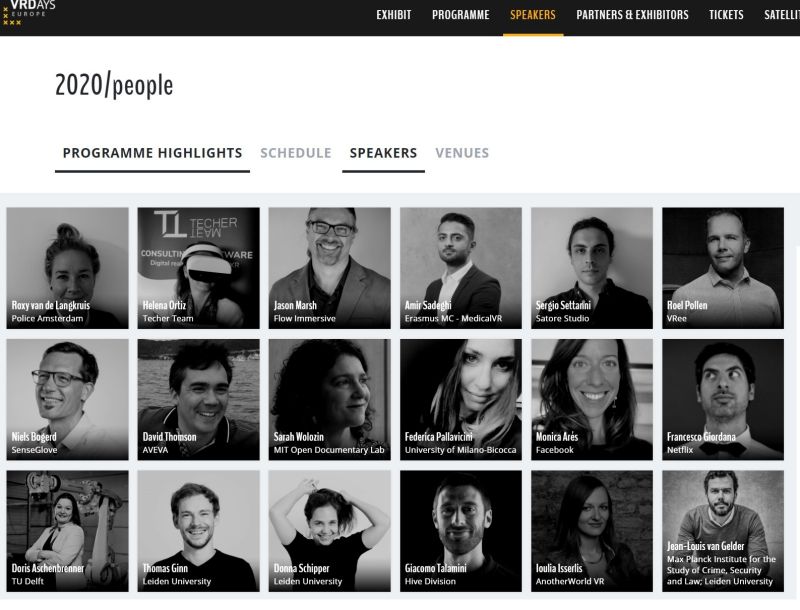
Task: Open Amir Sadeghi Erasmus MC card
Action: 461,268
